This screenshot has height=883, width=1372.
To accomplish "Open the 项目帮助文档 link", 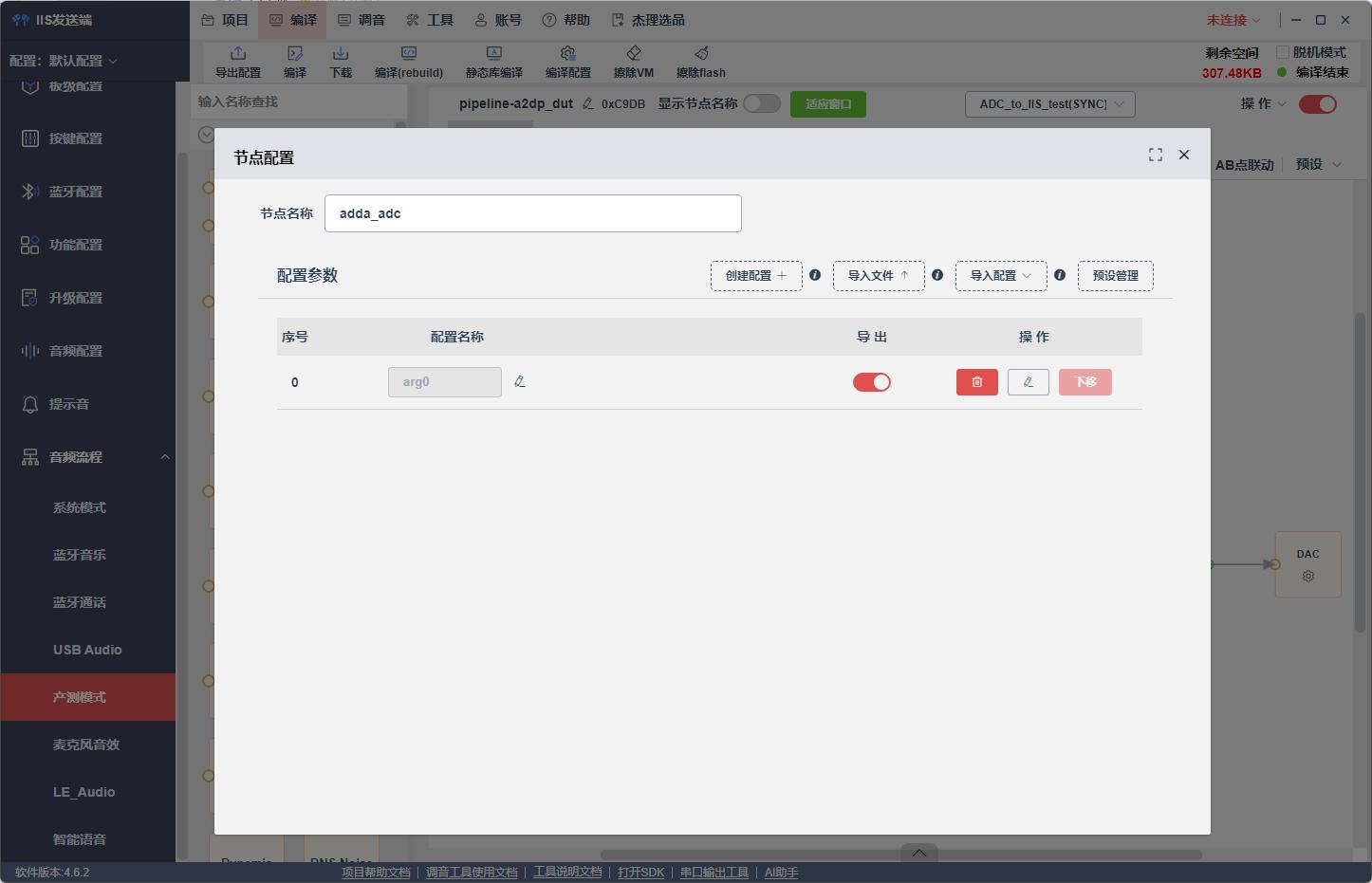I will tap(376, 873).
